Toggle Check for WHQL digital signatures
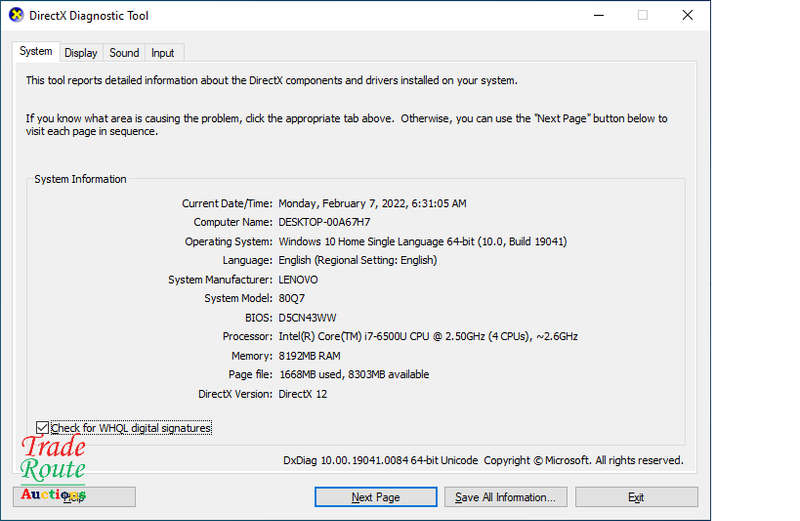The image size is (800, 521). point(124,428)
